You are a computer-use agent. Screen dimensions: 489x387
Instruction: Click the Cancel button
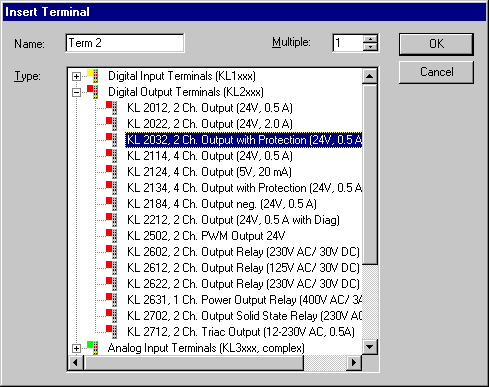pyautogui.click(x=436, y=72)
